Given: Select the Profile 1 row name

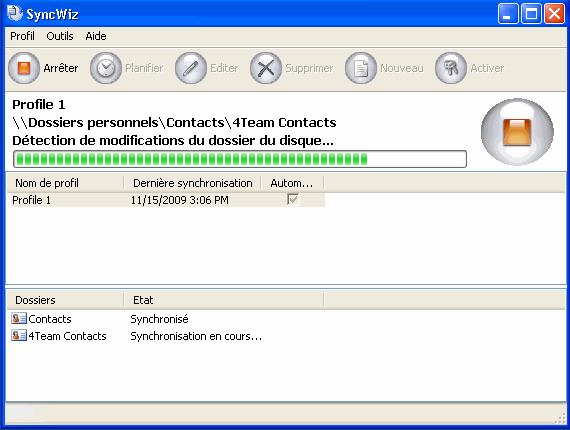Looking at the screenshot, I should pyautogui.click(x=31, y=200).
